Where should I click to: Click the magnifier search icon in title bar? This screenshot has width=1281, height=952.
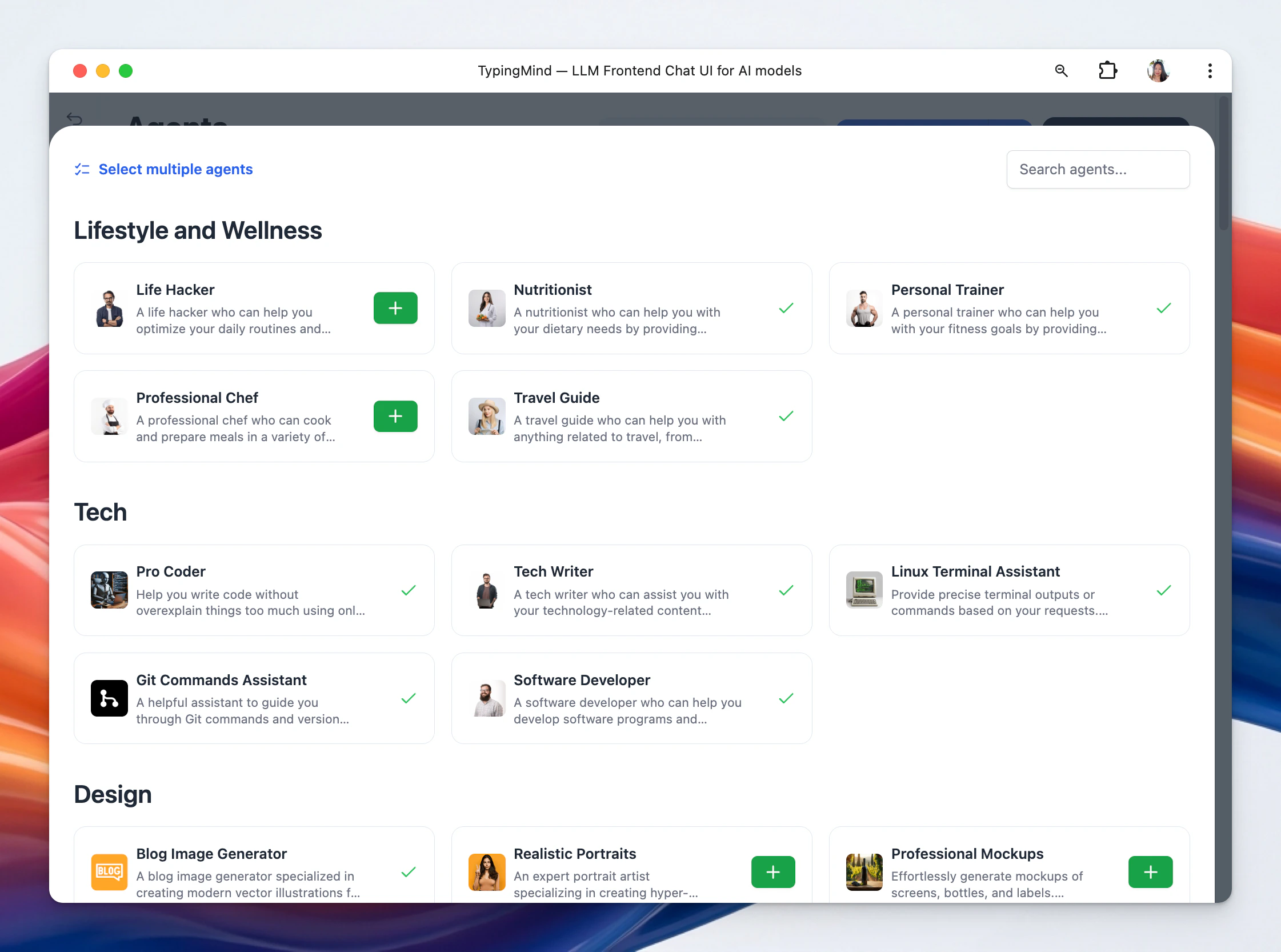click(1061, 71)
